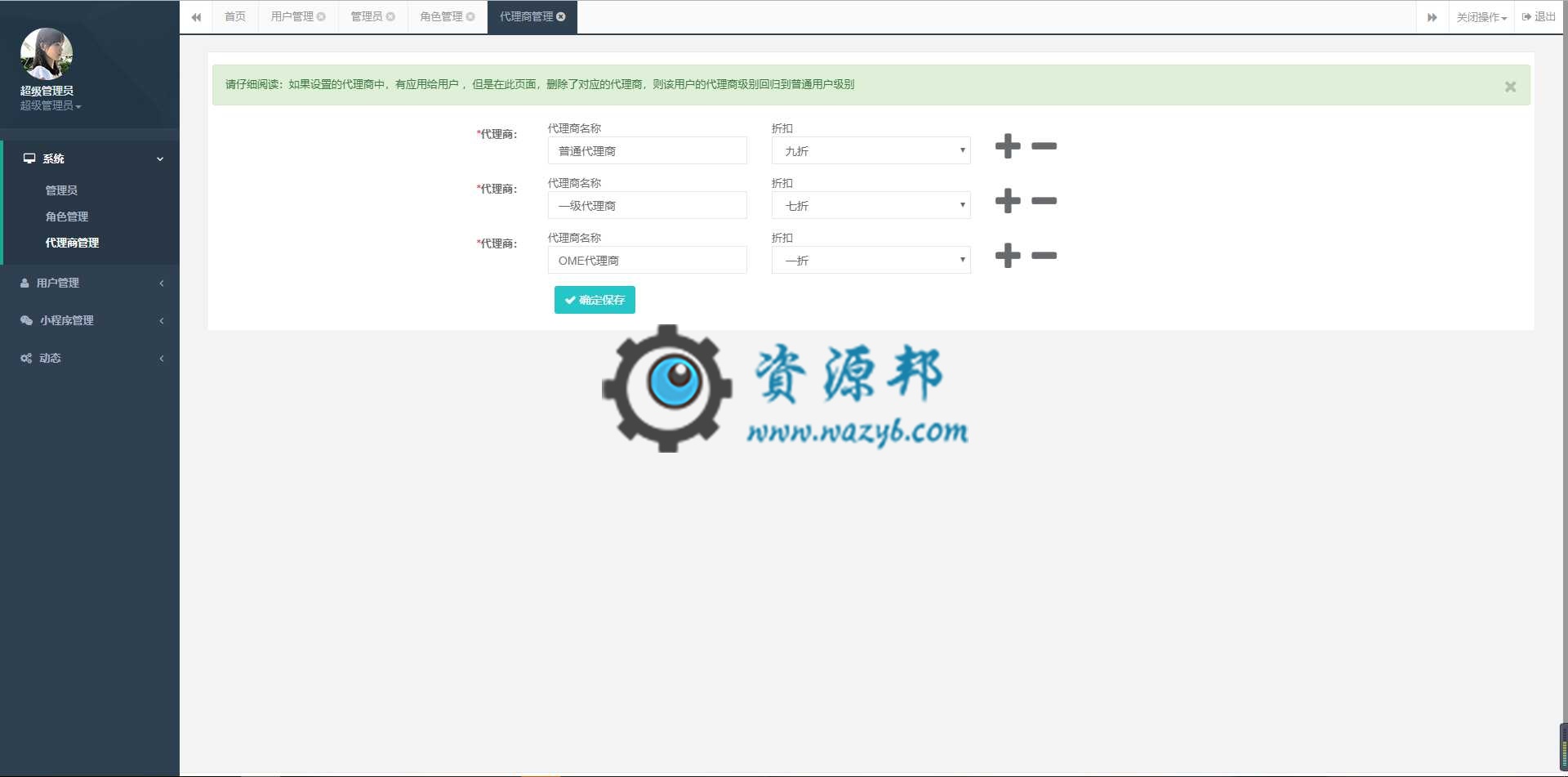The image size is (1568, 777).
Task: Add a row after 一级代理商 with plus
Action: 1008,201
